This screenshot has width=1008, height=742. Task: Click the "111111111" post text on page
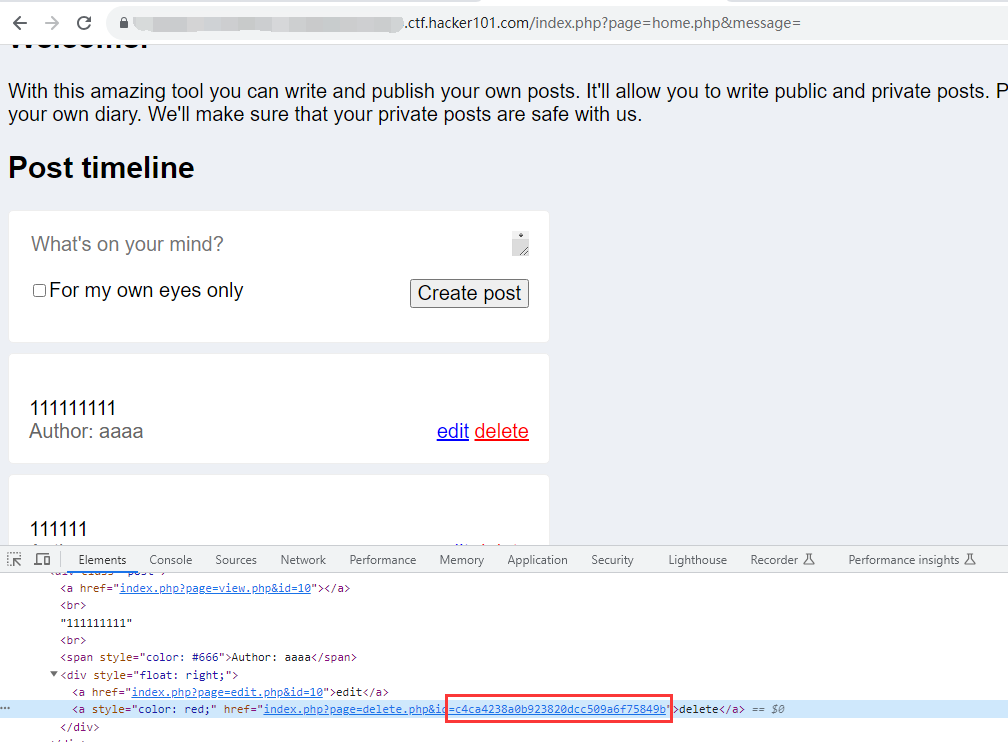pos(73,408)
